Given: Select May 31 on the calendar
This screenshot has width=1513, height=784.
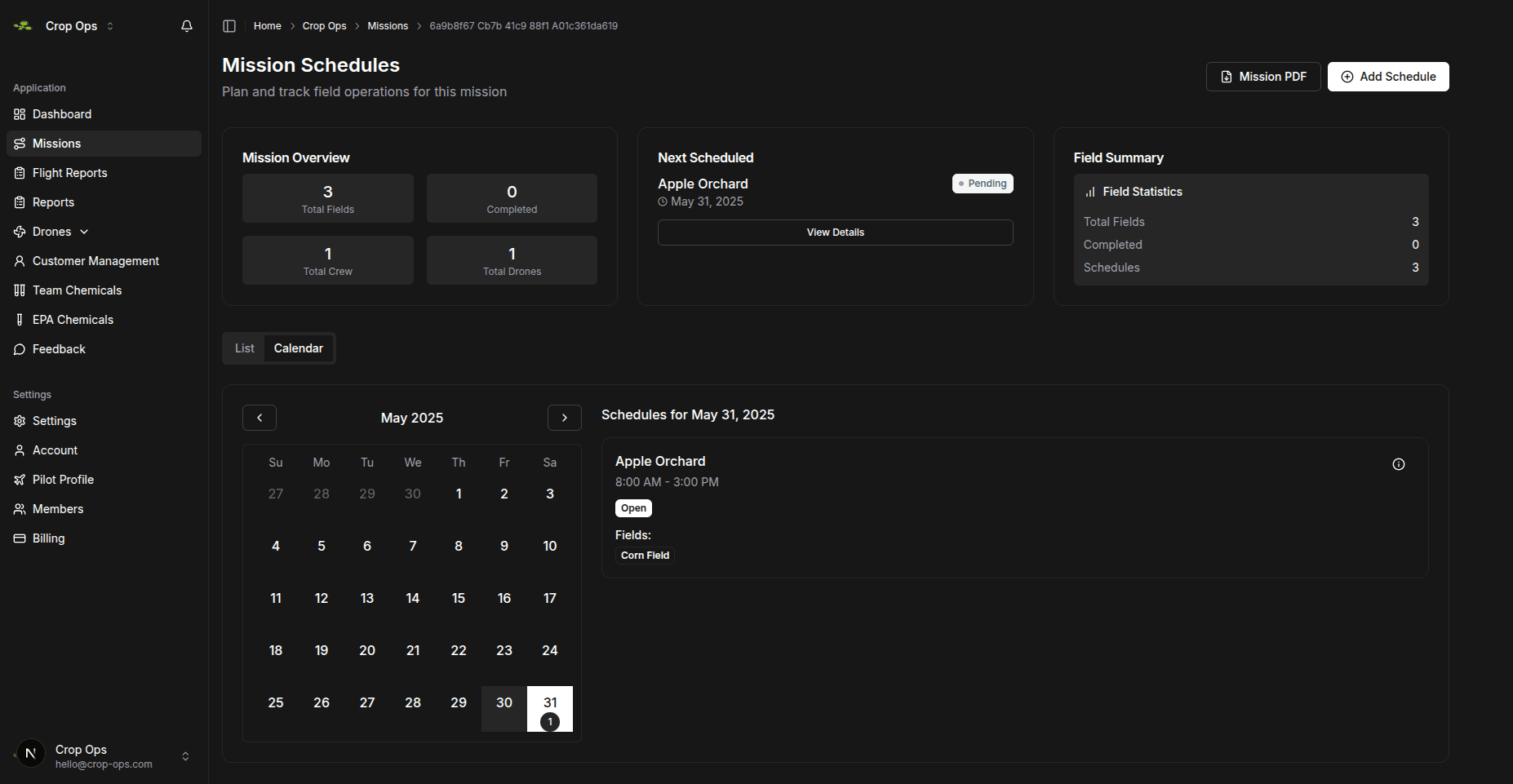Looking at the screenshot, I should (x=550, y=709).
